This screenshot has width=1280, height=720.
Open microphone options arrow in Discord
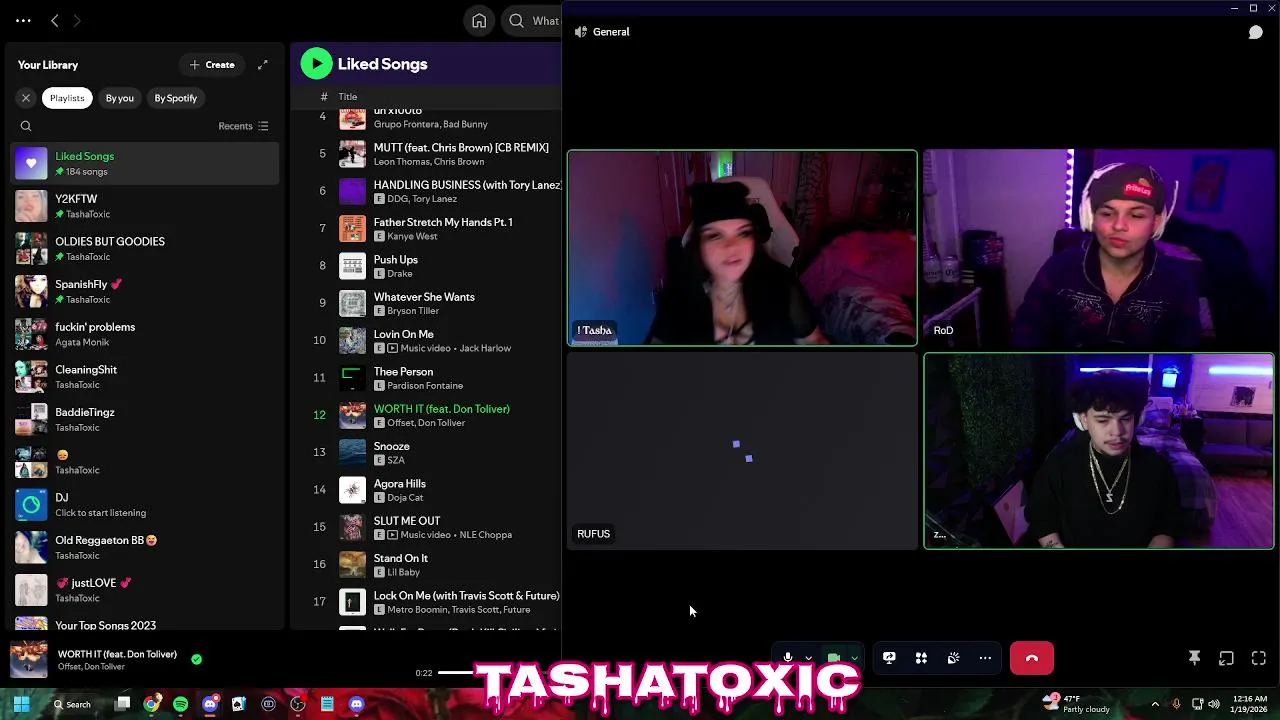808,658
